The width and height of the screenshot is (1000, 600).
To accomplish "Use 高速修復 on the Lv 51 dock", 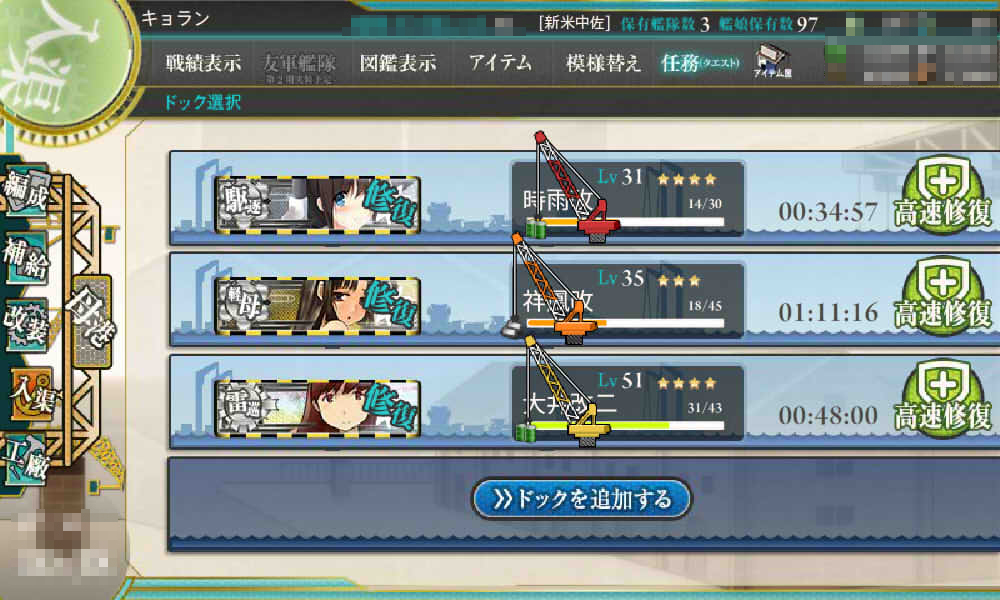I will pos(943,400).
